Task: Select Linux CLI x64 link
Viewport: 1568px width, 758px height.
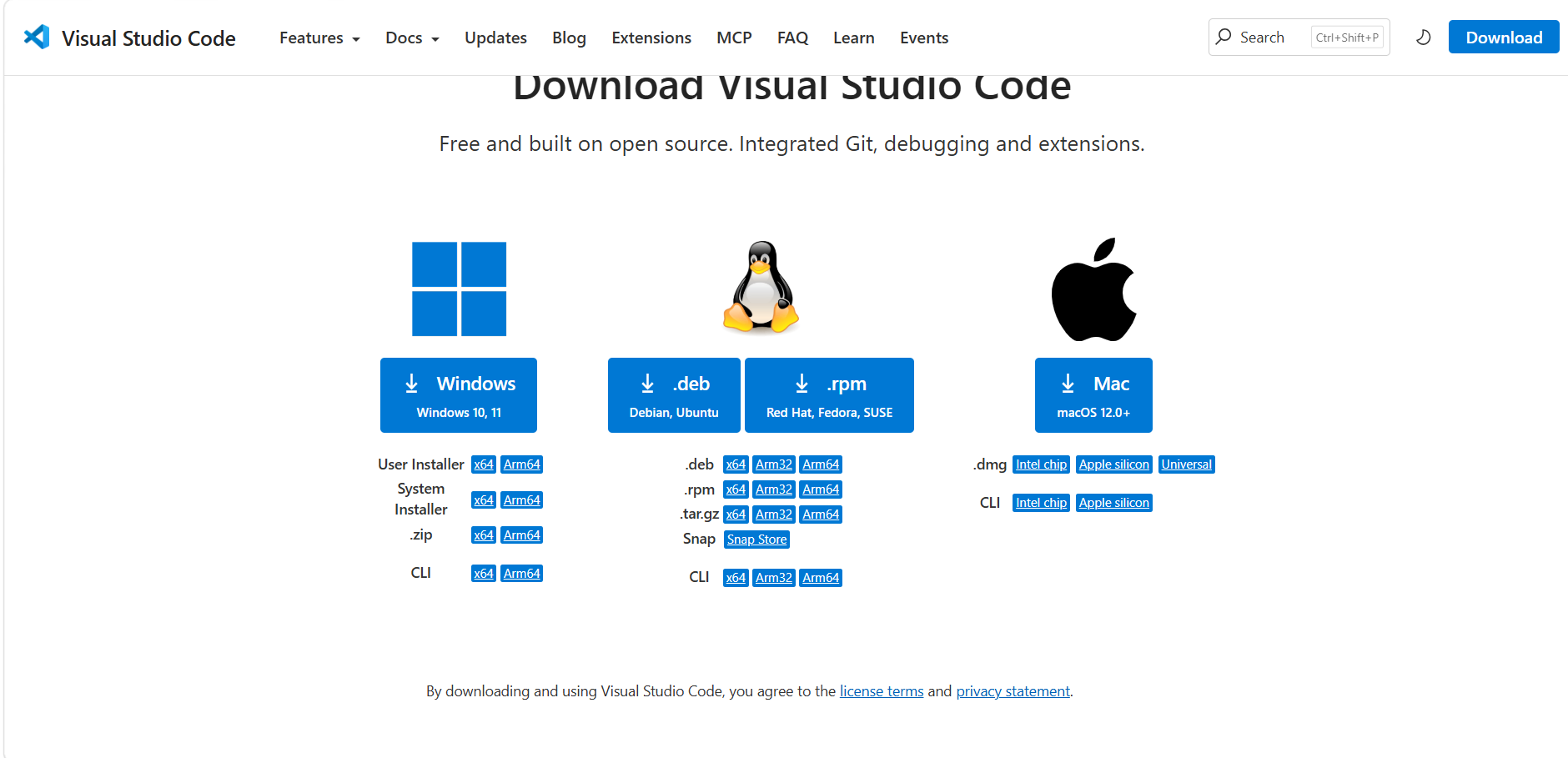Action: (x=736, y=578)
